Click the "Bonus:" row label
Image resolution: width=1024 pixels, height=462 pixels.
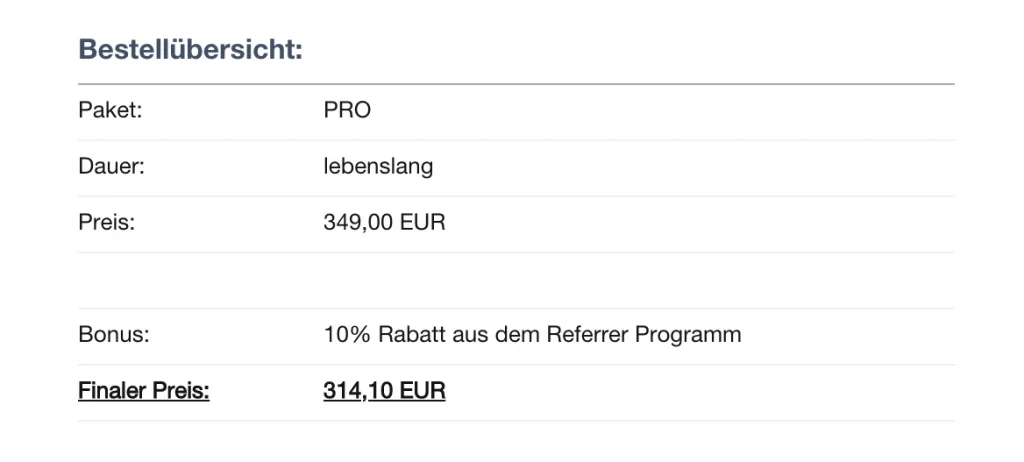(113, 334)
